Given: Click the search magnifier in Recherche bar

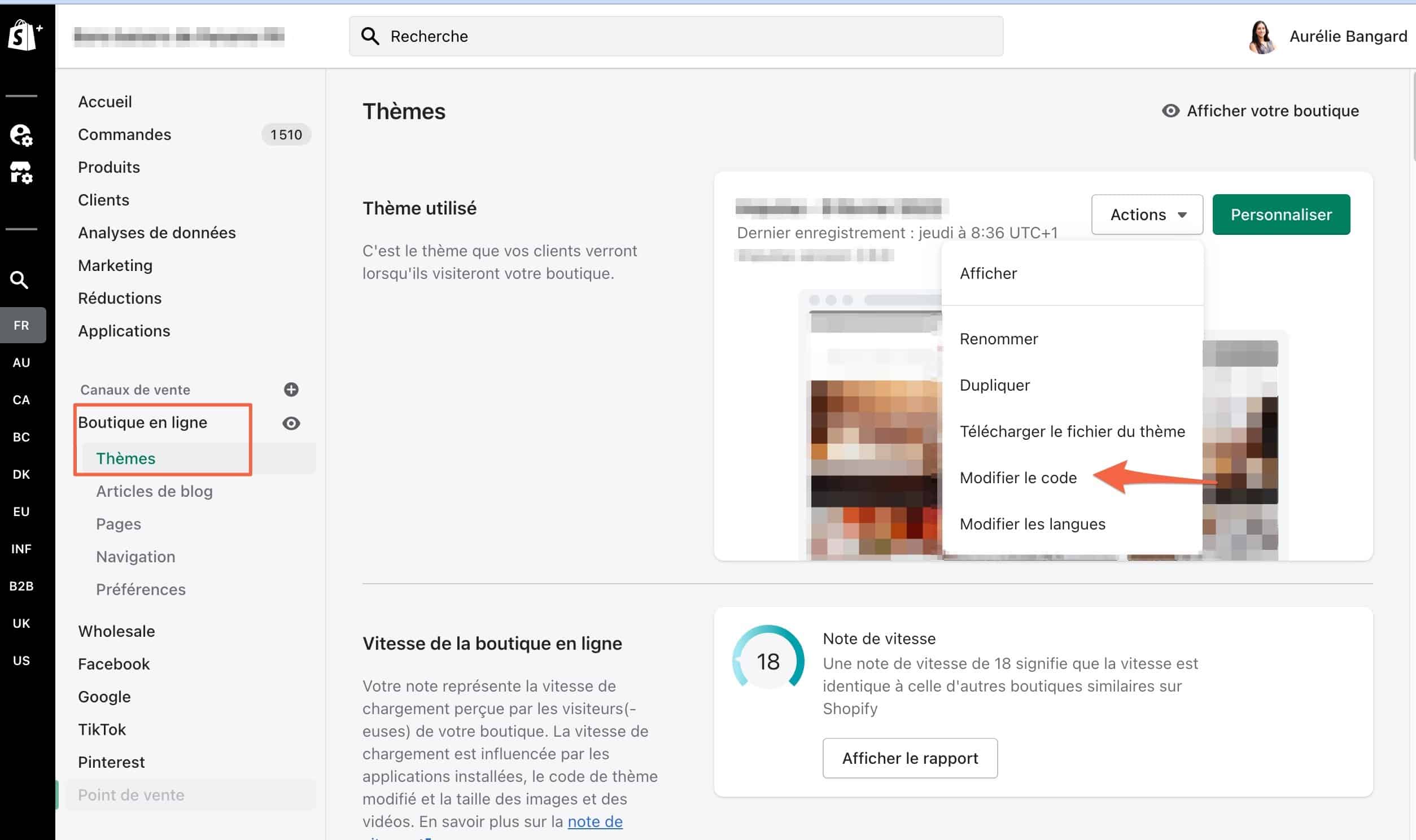Looking at the screenshot, I should coord(370,36).
